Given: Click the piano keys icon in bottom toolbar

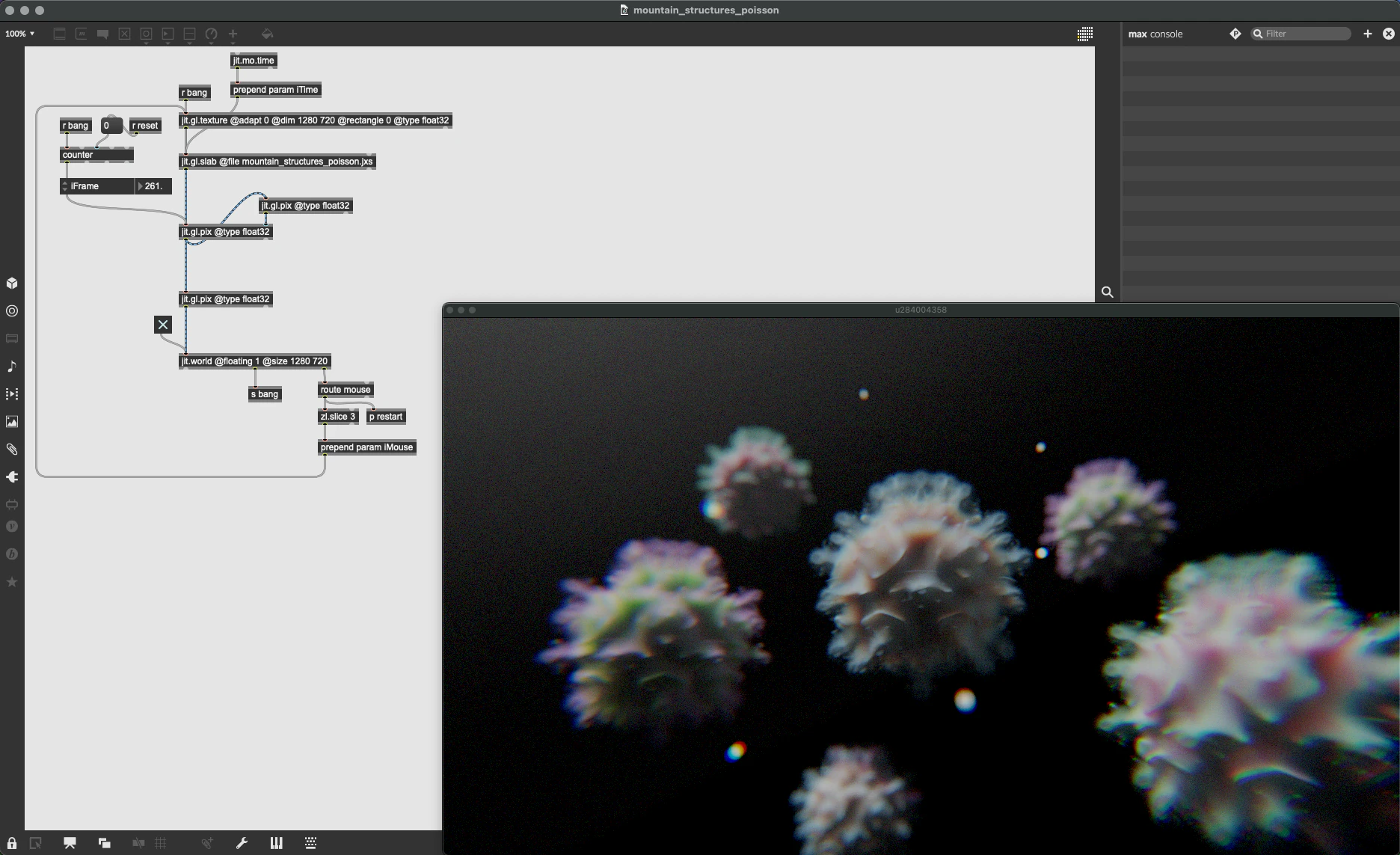Looking at the screenshot, I should (x=276, y=843).
